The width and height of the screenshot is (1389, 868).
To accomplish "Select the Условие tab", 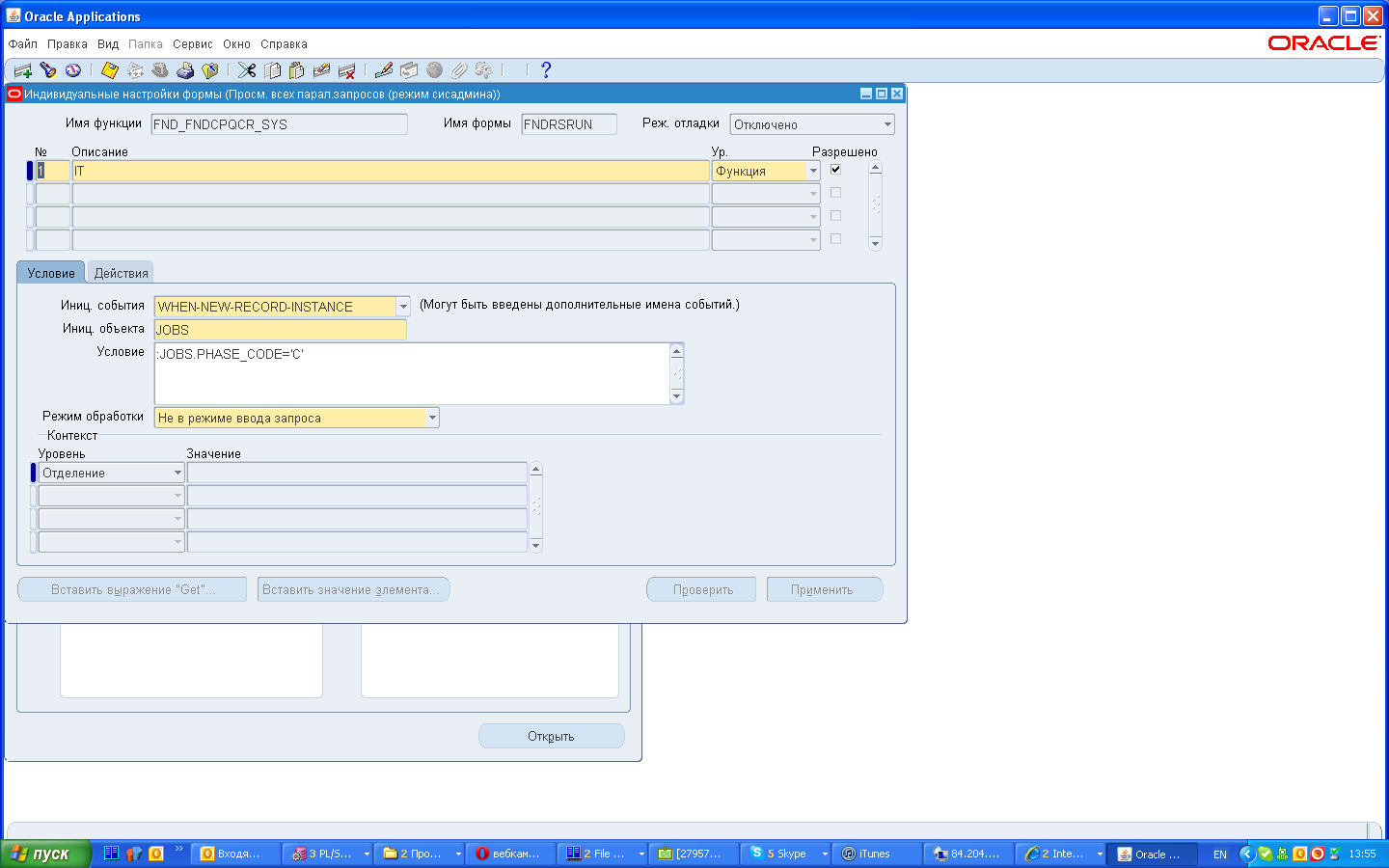I will 51,273.
